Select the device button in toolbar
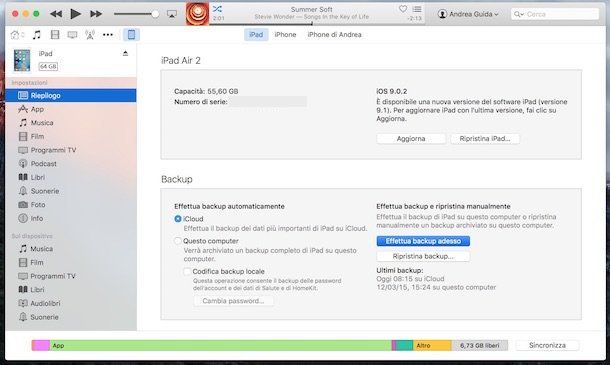This screenshot has height=365, width=610. pos(131,35)
